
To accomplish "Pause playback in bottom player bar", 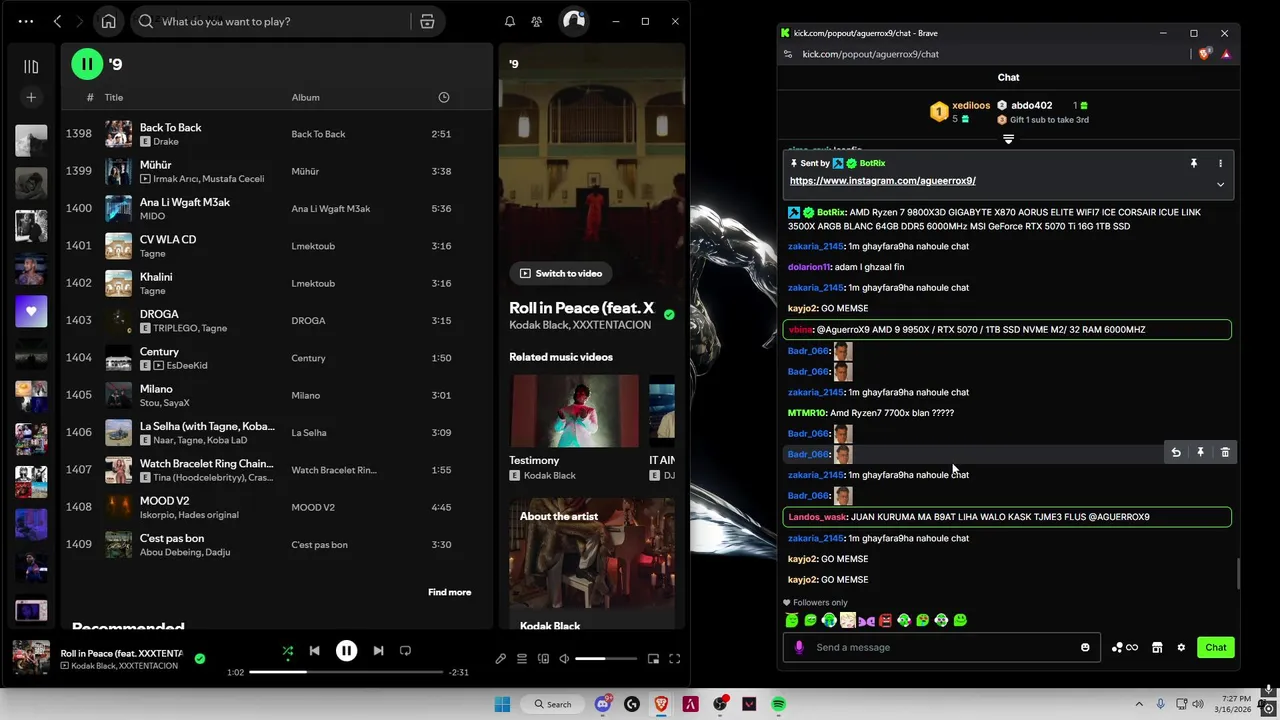I will 346,651.
